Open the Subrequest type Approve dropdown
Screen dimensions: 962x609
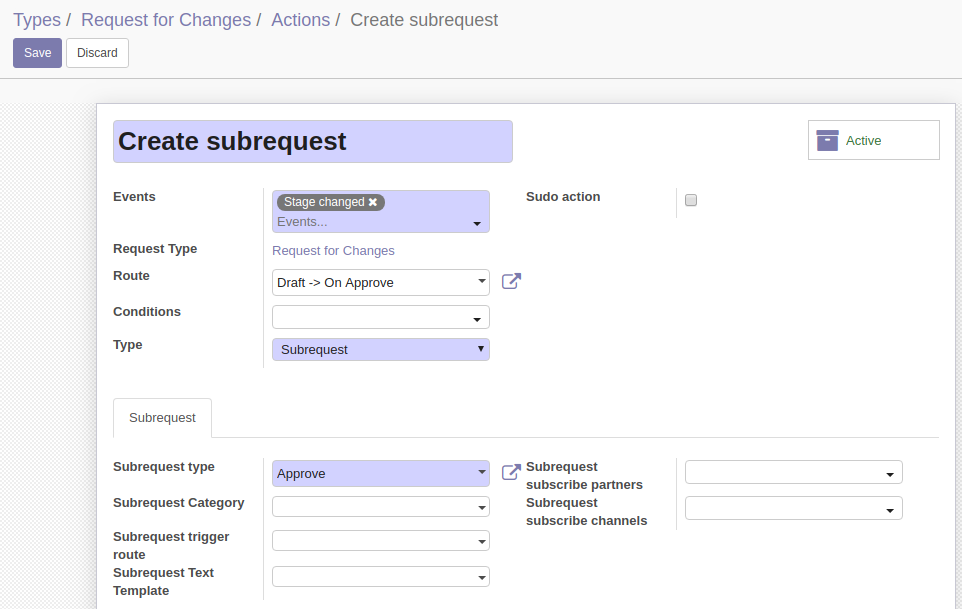tap(380, 473)
